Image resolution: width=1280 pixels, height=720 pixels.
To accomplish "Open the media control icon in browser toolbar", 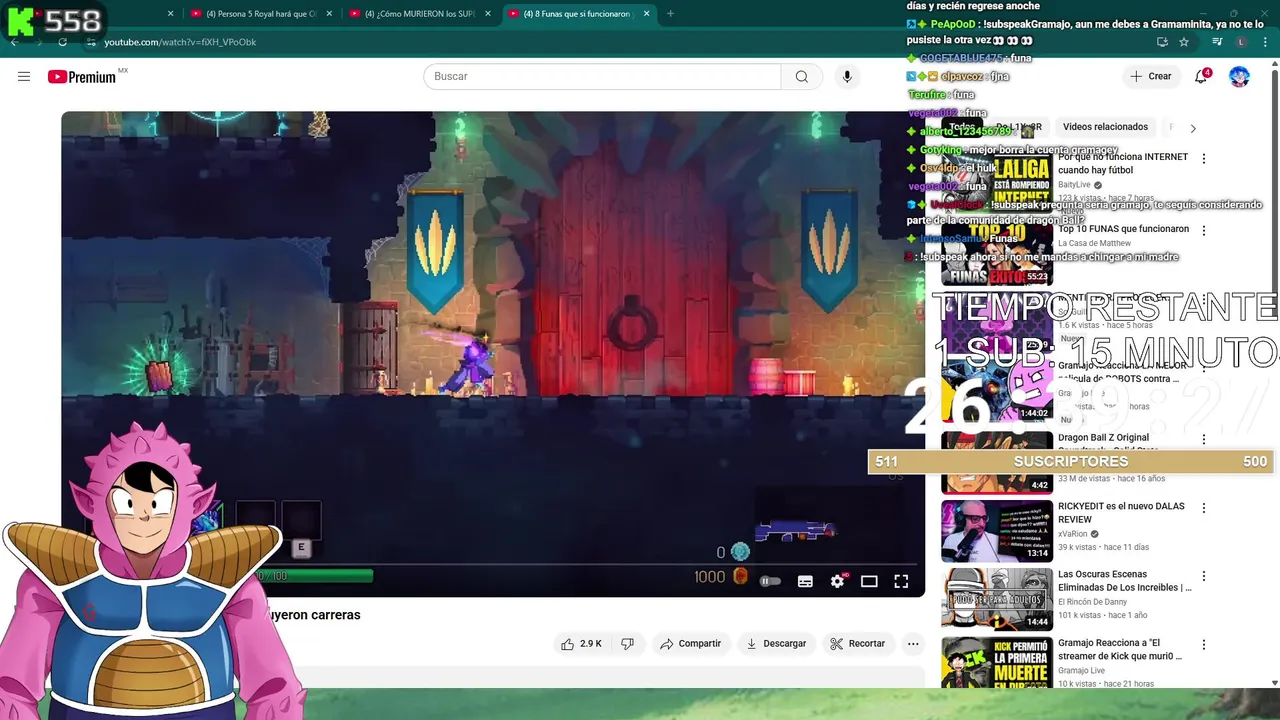I will tap(1217, 42).
